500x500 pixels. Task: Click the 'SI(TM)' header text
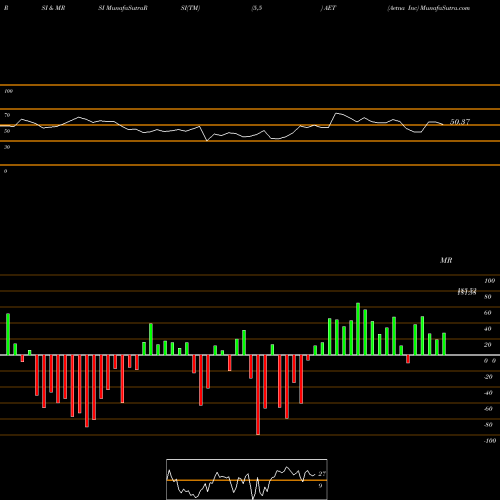pos(190,8)
